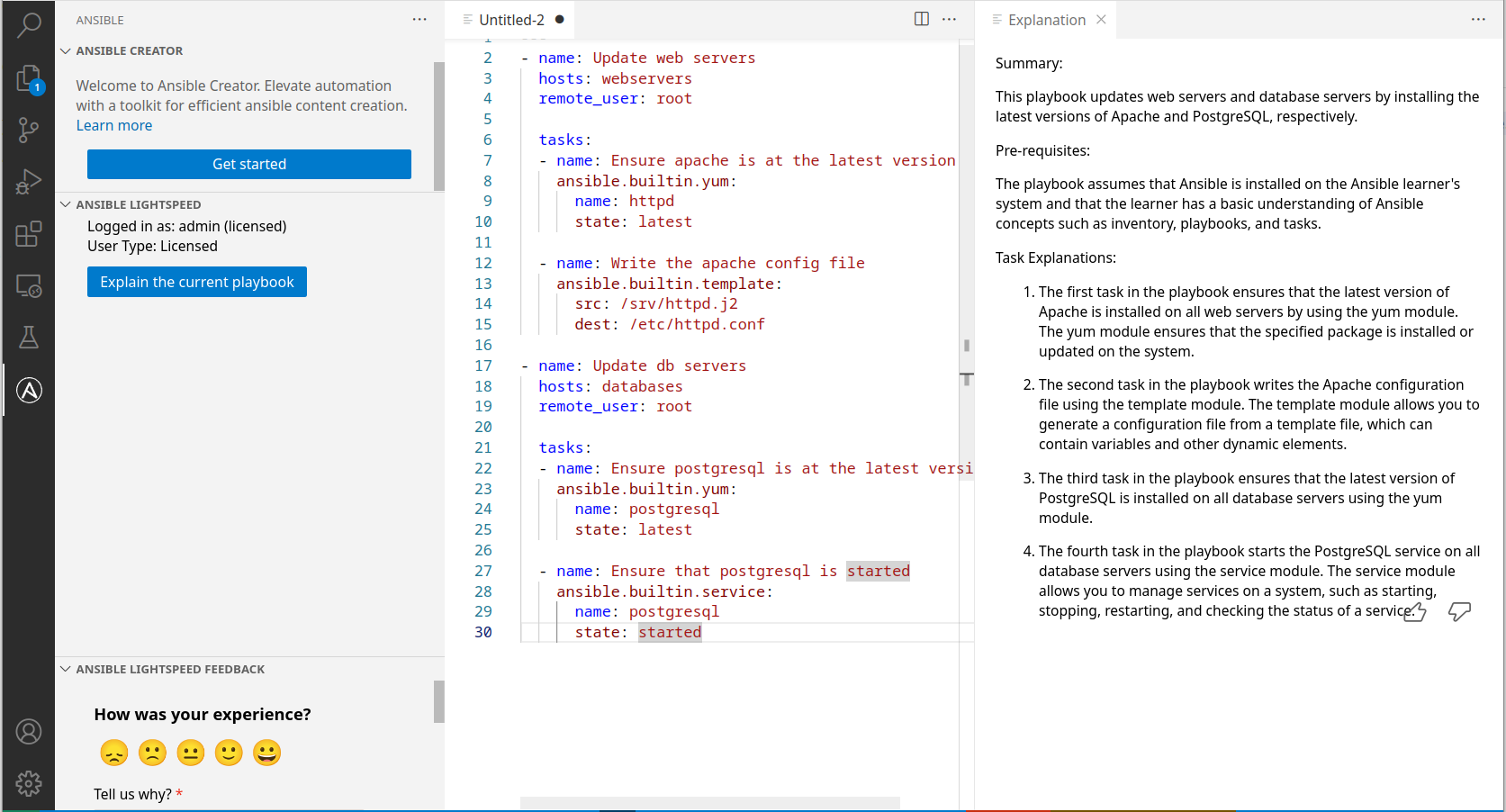The width and height of the screenshot is (1506, 812).
Task: Select the happiest face rating emoji
Action: point(266,753)
